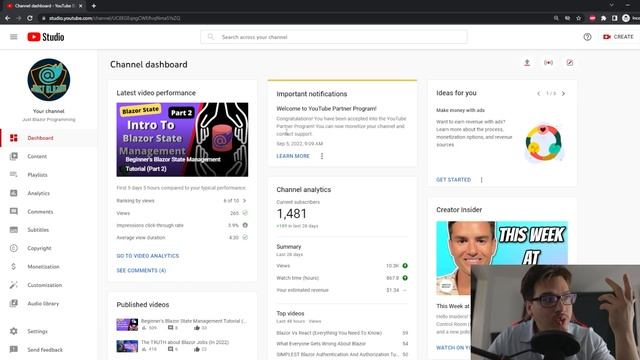The width and height of the screenshot is (640, 360).
Task: Click the Monetization dollar icon
Action: tap(13, 267)
